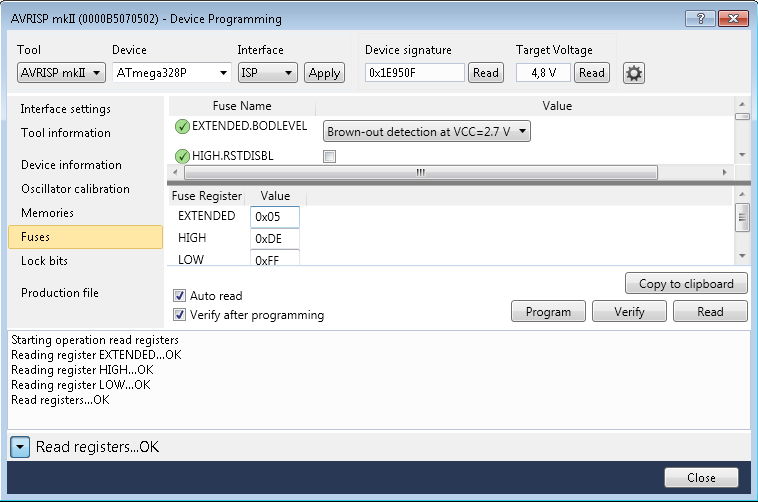Viewport: 758px width, 502px height.
Task: Click the fuse list scroll right arrow
Action: tap(724, 172)
